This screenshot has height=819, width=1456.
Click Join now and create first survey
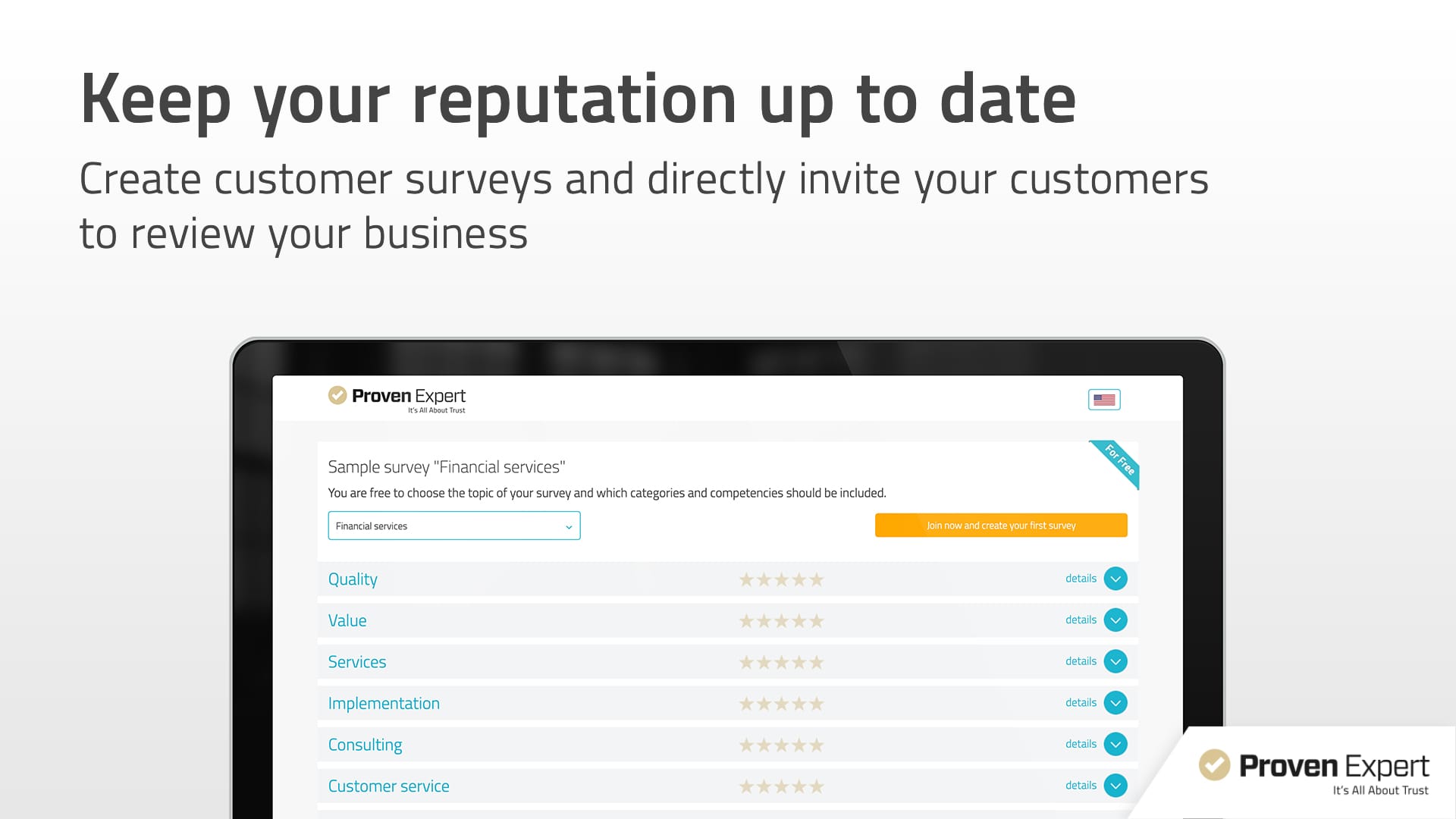point(1001,526)
